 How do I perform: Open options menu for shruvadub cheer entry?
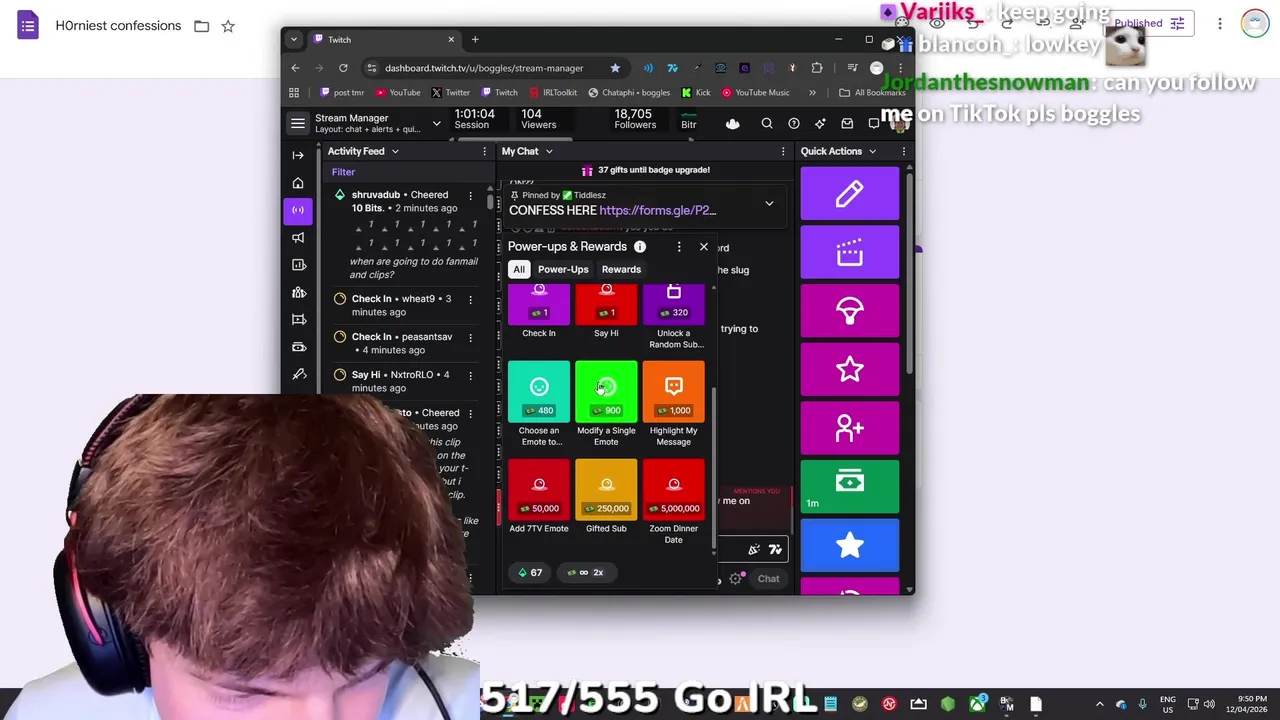click(471, 196)
